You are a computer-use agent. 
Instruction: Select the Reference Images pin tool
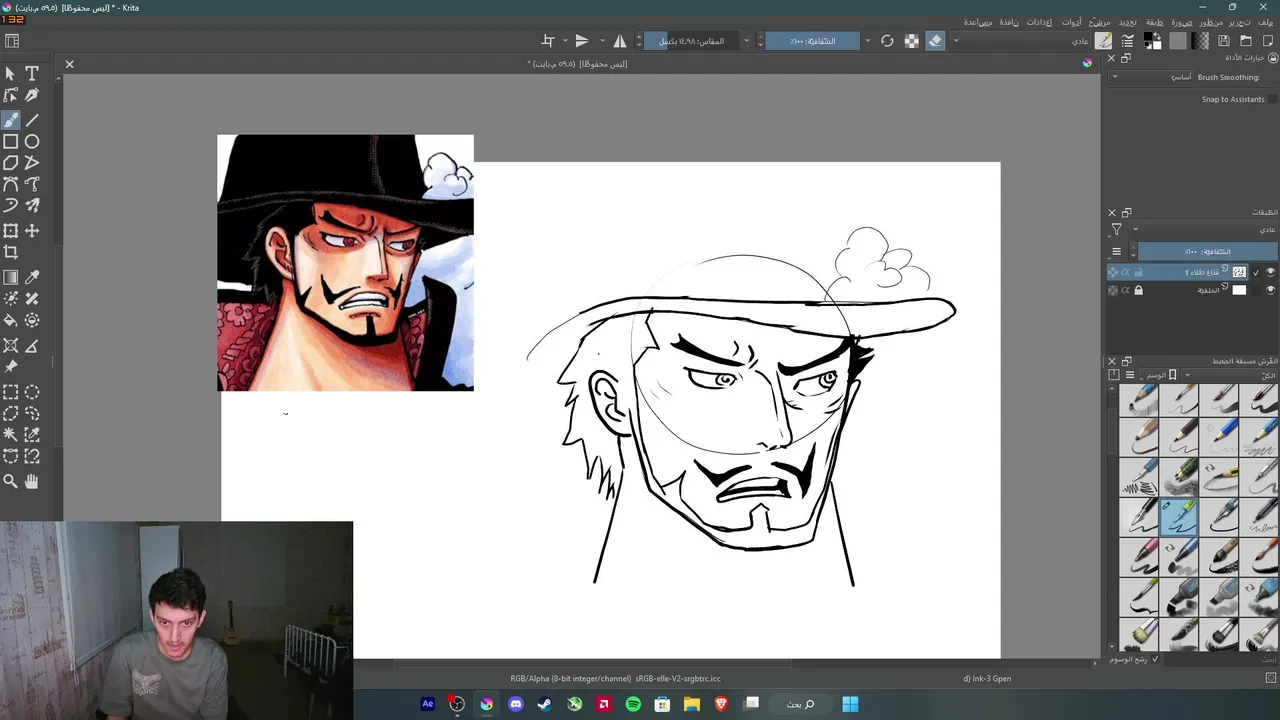click(10, 367)
